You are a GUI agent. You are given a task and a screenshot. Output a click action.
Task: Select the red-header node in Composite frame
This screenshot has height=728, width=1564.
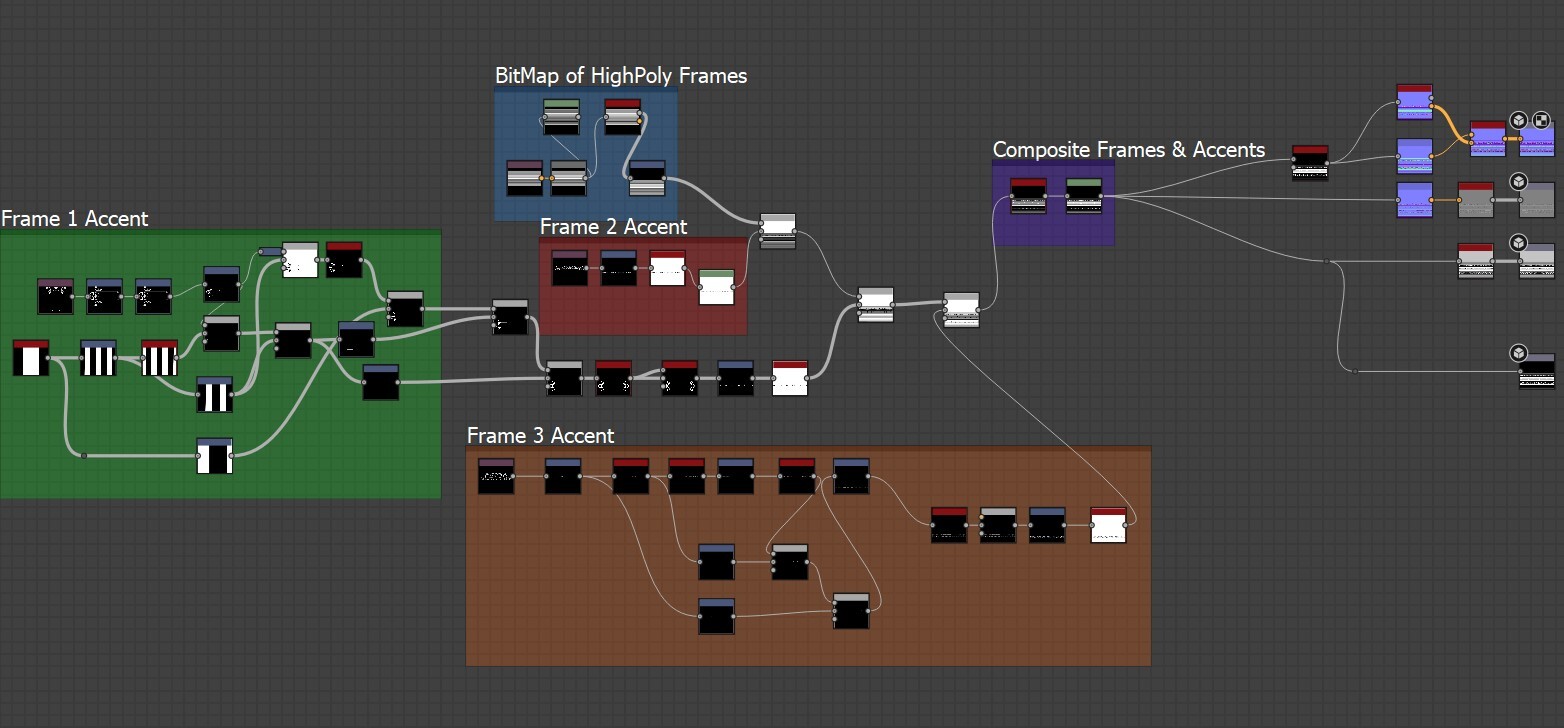1029,196
